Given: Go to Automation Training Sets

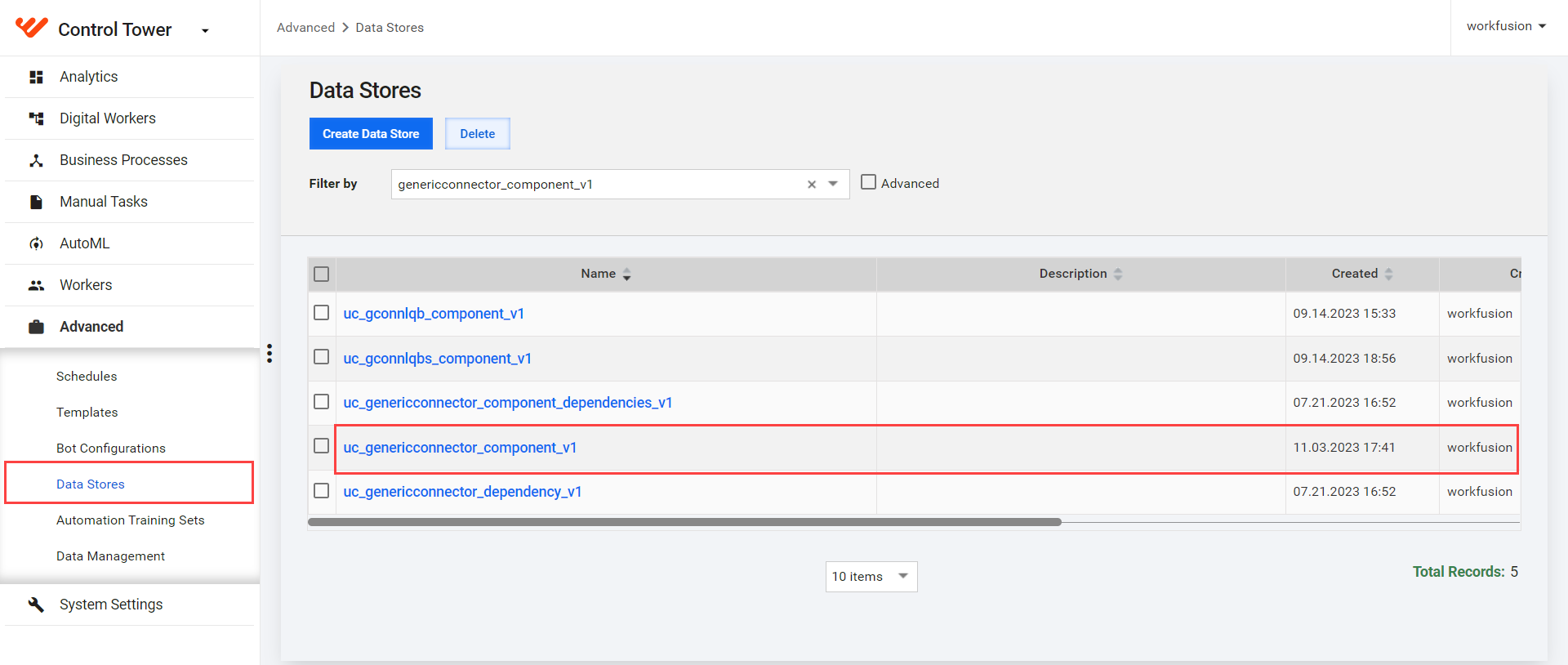Looking at the screenshot, I should [x=131, y=520].
